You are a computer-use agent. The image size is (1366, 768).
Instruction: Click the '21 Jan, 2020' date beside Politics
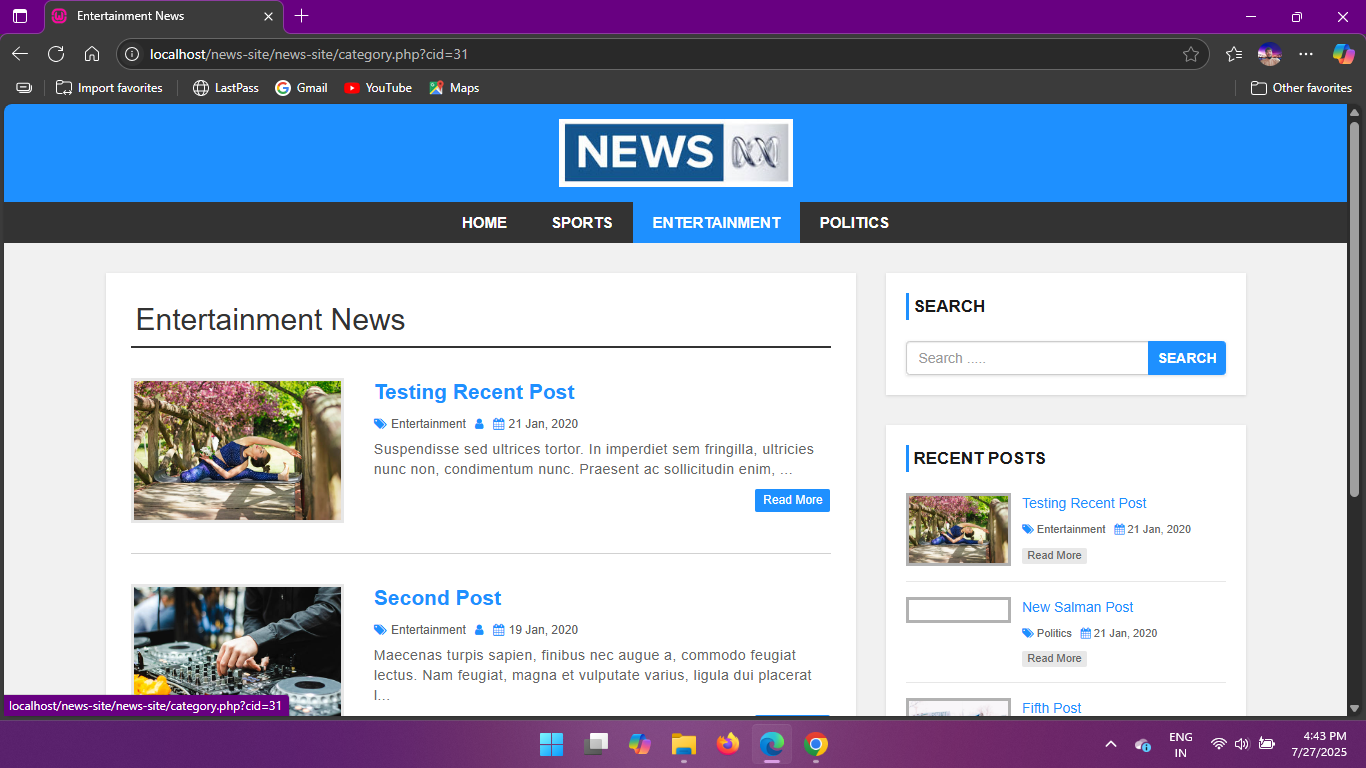[1125, 633]
